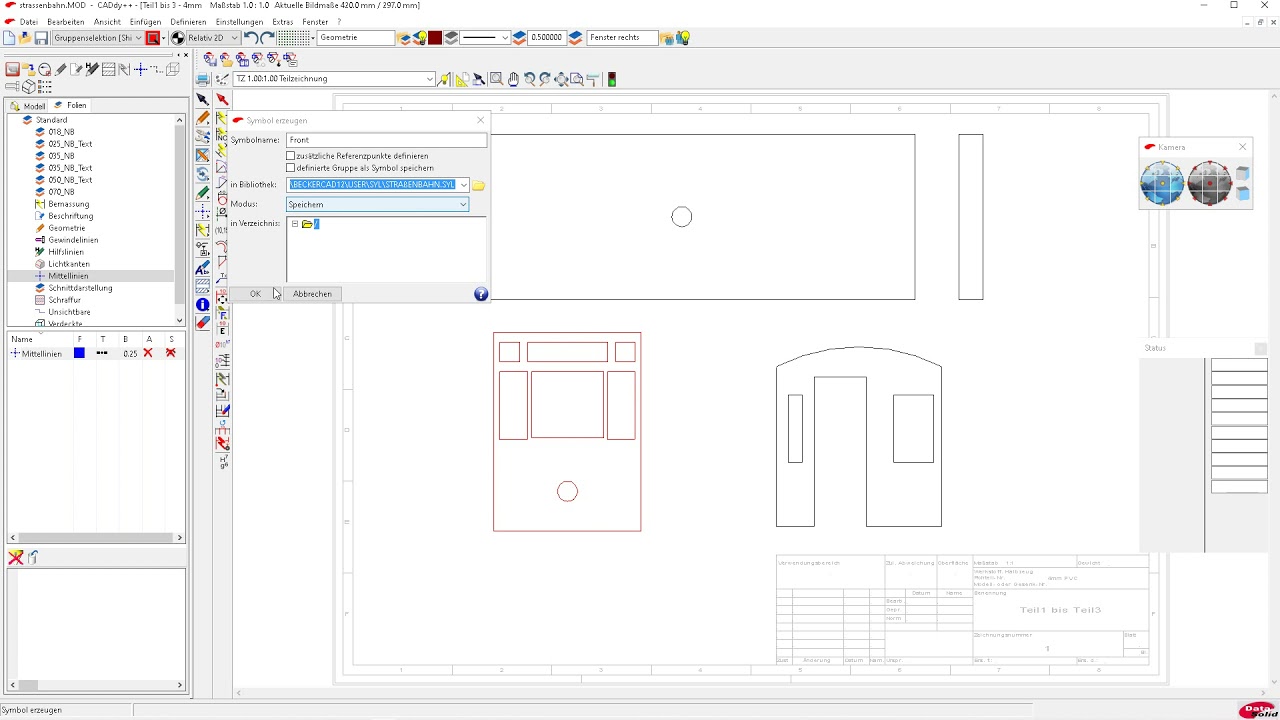The image size is (1280, 720).
Task: Click the line width 0.500000 field
Action: click(x=546, y=38)
